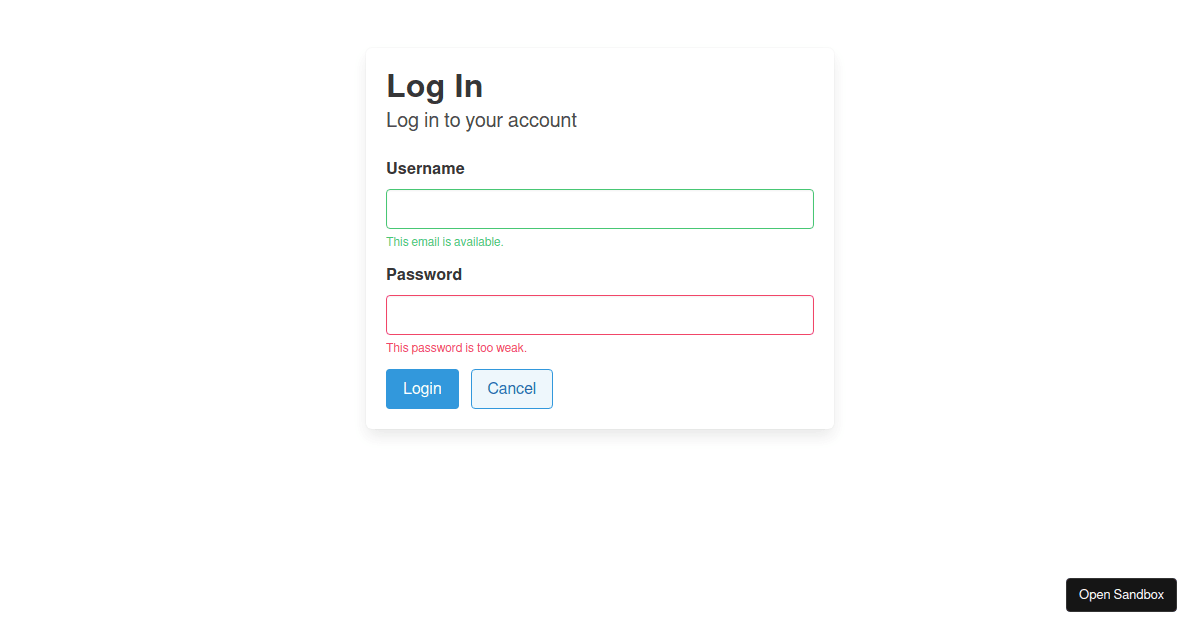Image resolution: width=1200 pixels, height=630 pixels.
Task: Select the green-bordered text box
Action: tap(600, 209)
